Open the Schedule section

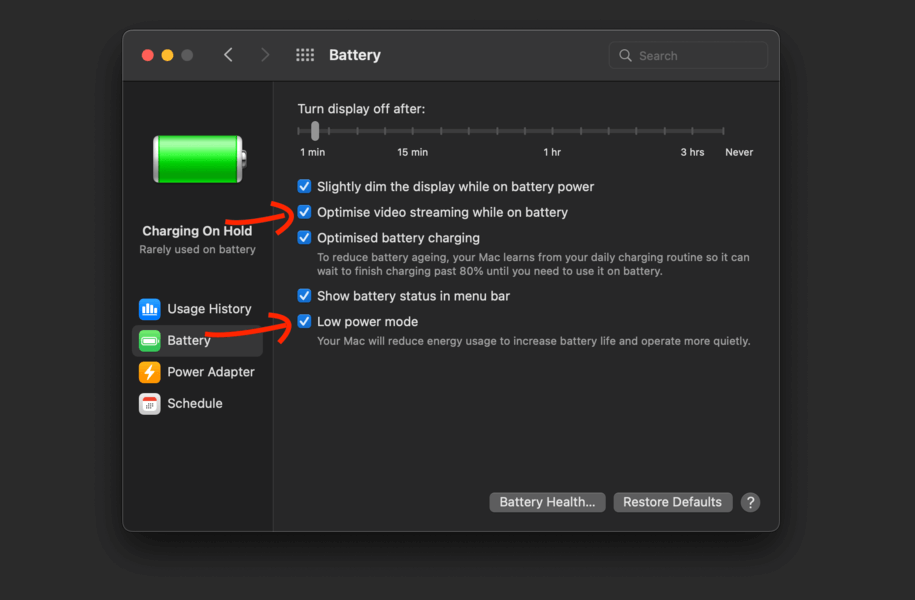[197, 403]
